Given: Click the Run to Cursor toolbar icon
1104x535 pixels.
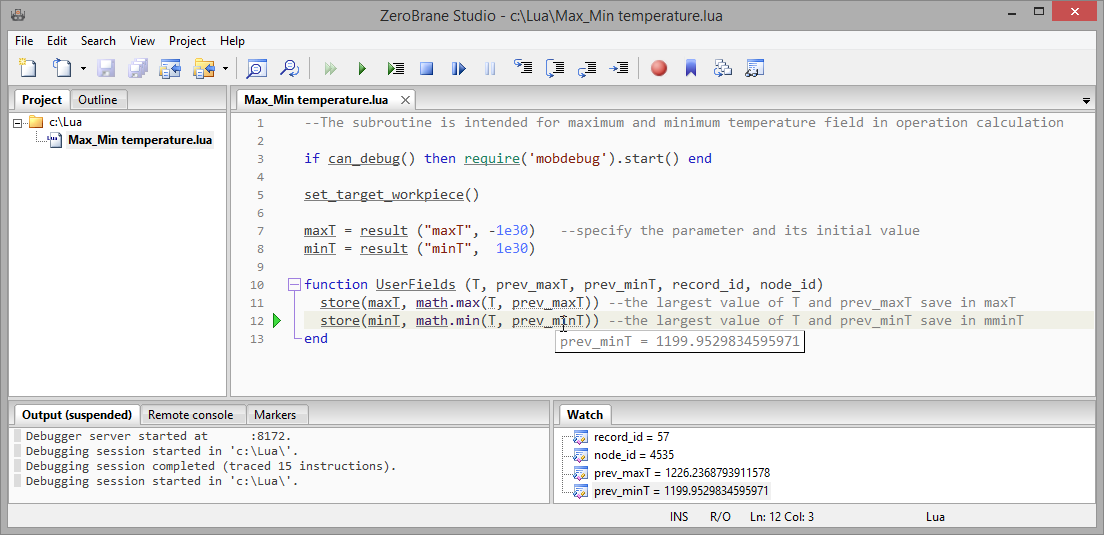Looking at the screenshot, I should pyautogui.click(x=620, y=68).
